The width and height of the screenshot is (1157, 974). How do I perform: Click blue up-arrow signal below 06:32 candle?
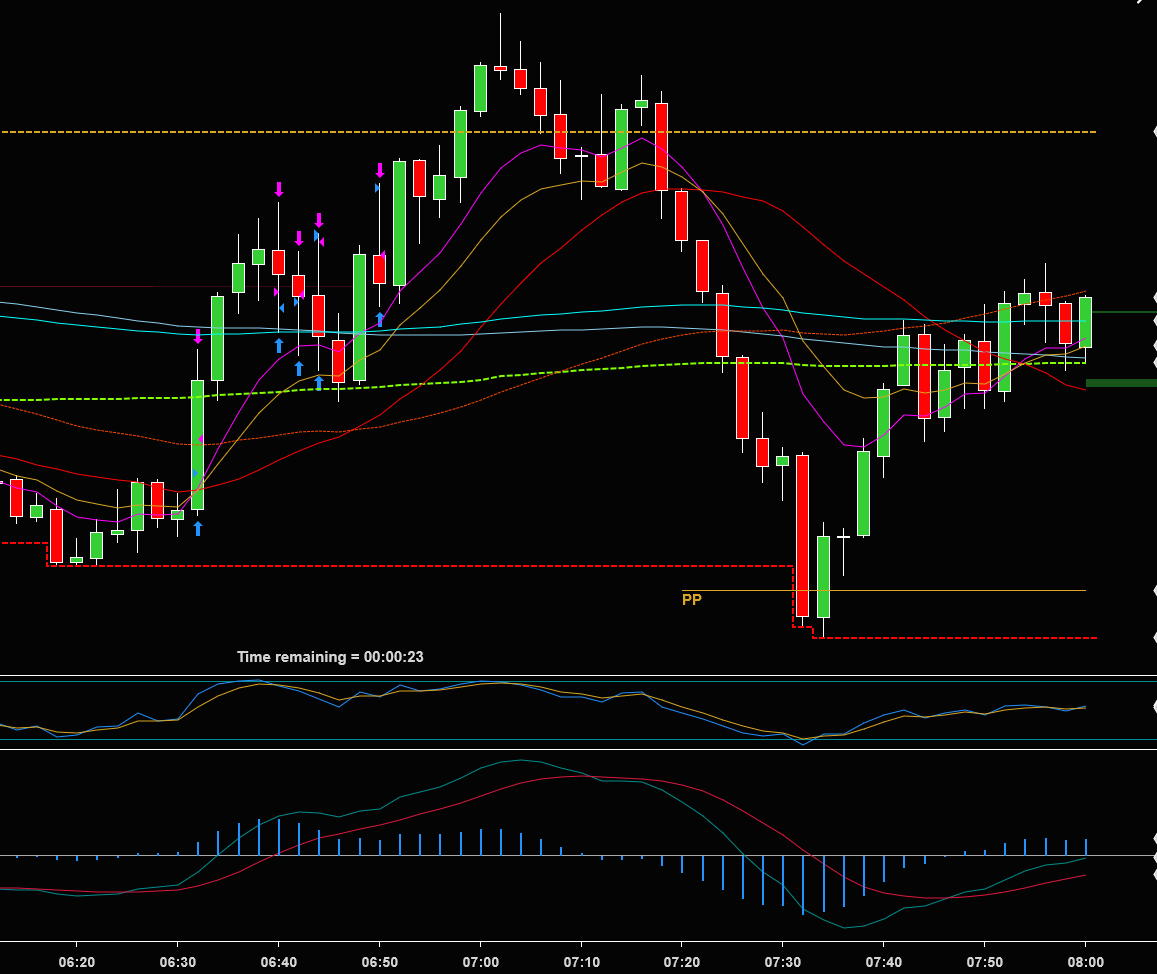tap(198, 528)
